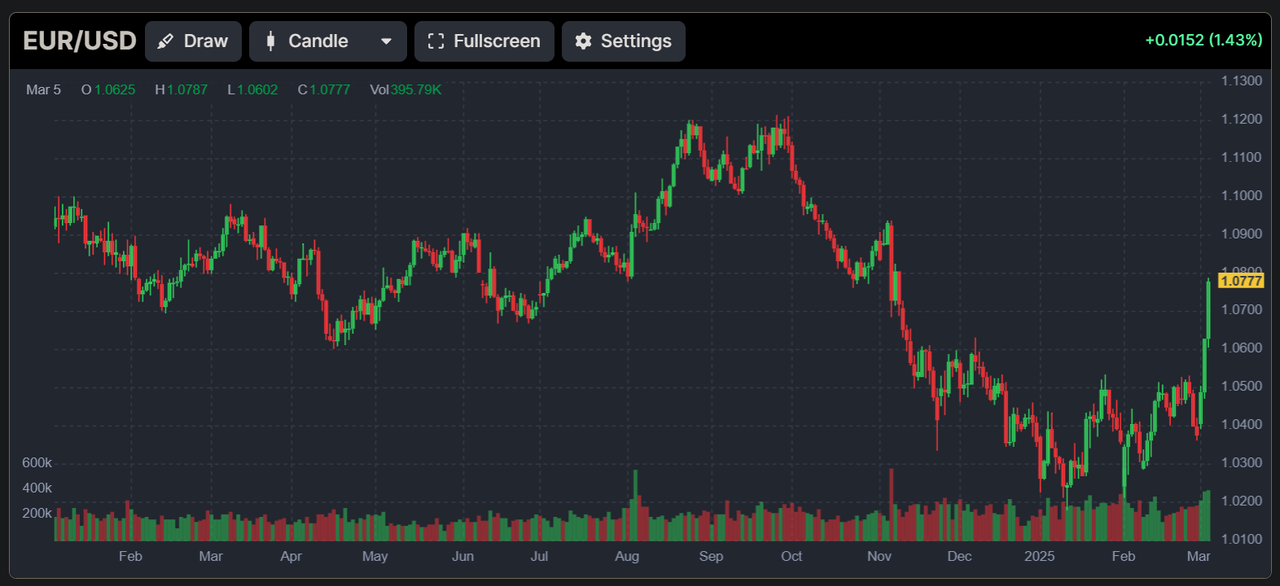Click the open value 1.0625
Screen dimensions: 1280x586
pyautogui.click(x=114, y=90)
